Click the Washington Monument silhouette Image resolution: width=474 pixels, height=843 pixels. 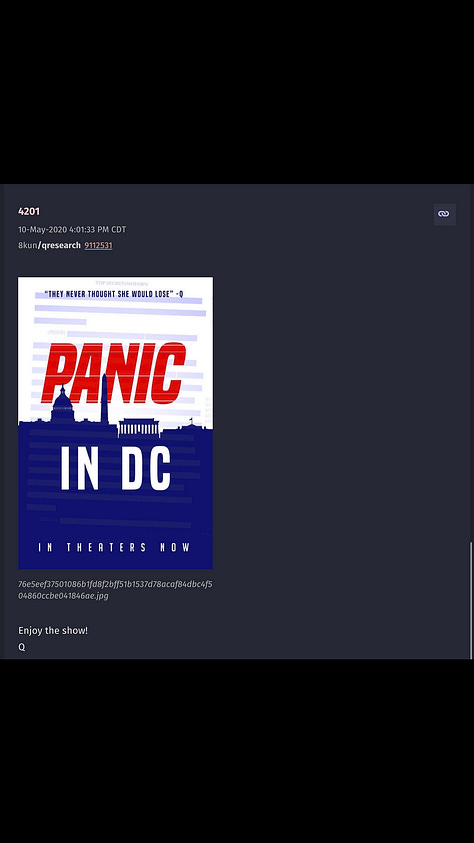104,399
